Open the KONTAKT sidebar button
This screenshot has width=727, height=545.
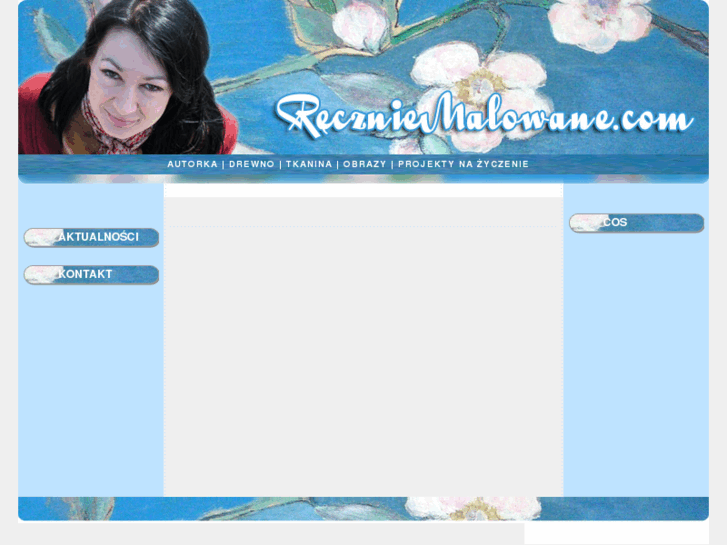pyautogui.click(x=91, y=275)
